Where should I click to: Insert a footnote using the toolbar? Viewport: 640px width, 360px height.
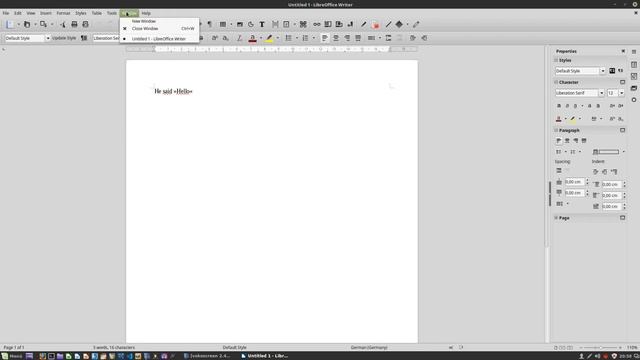tap(328, 24)
